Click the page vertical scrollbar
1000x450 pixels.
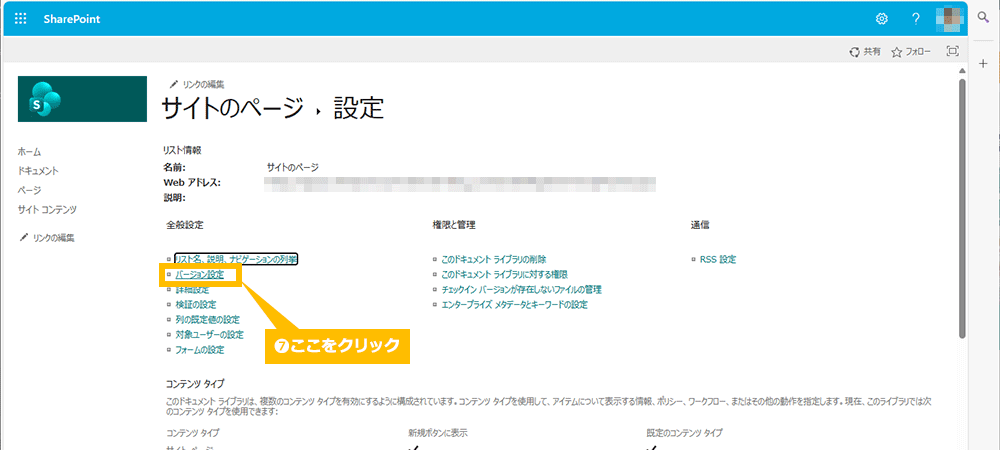click(x=962, y=207)
